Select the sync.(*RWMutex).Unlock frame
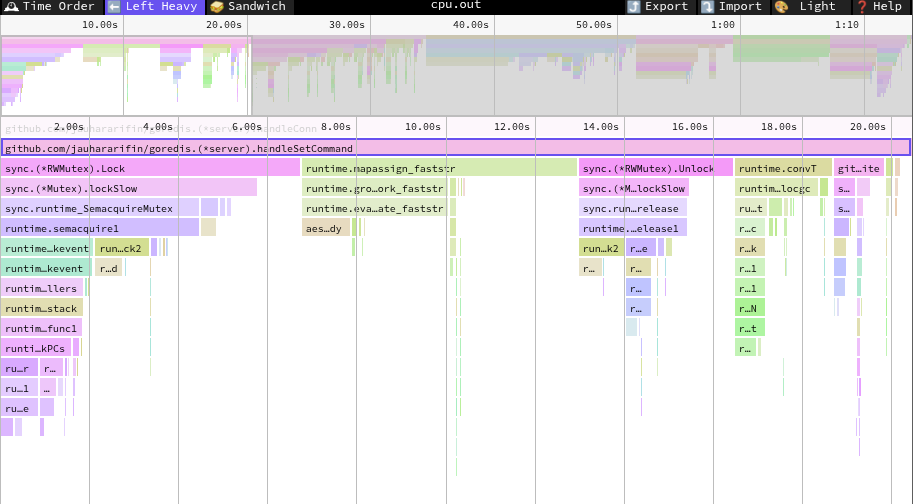The width and height of the screenshot is (913, 504). [x=655, y=168]
